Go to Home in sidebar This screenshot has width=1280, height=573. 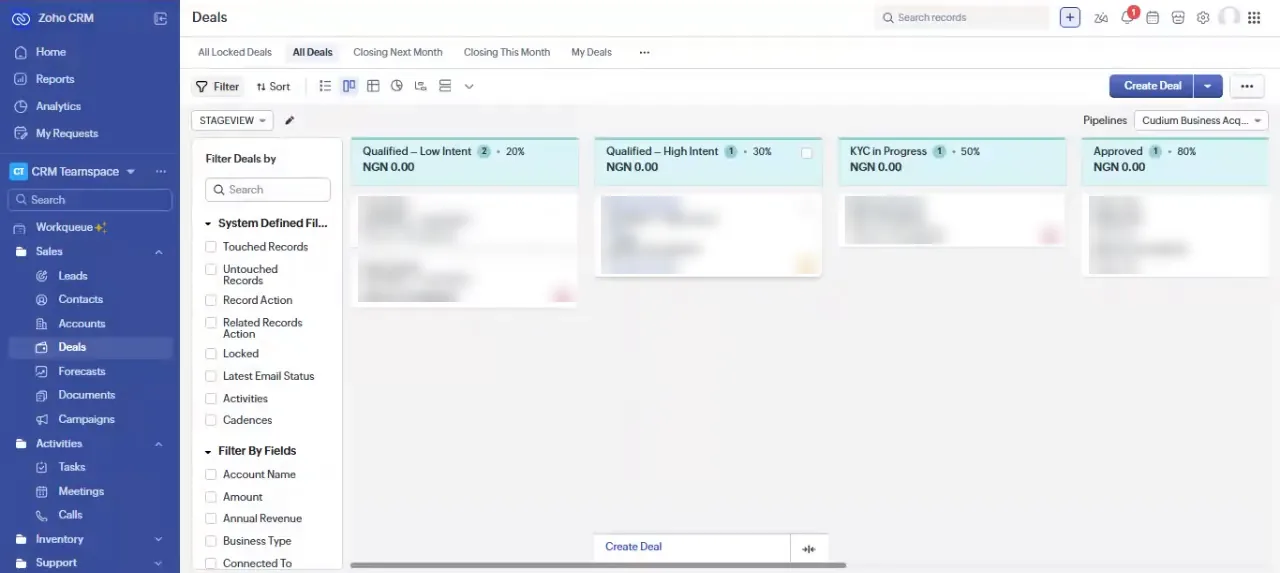pyautogui.click(x=51, y=52)
